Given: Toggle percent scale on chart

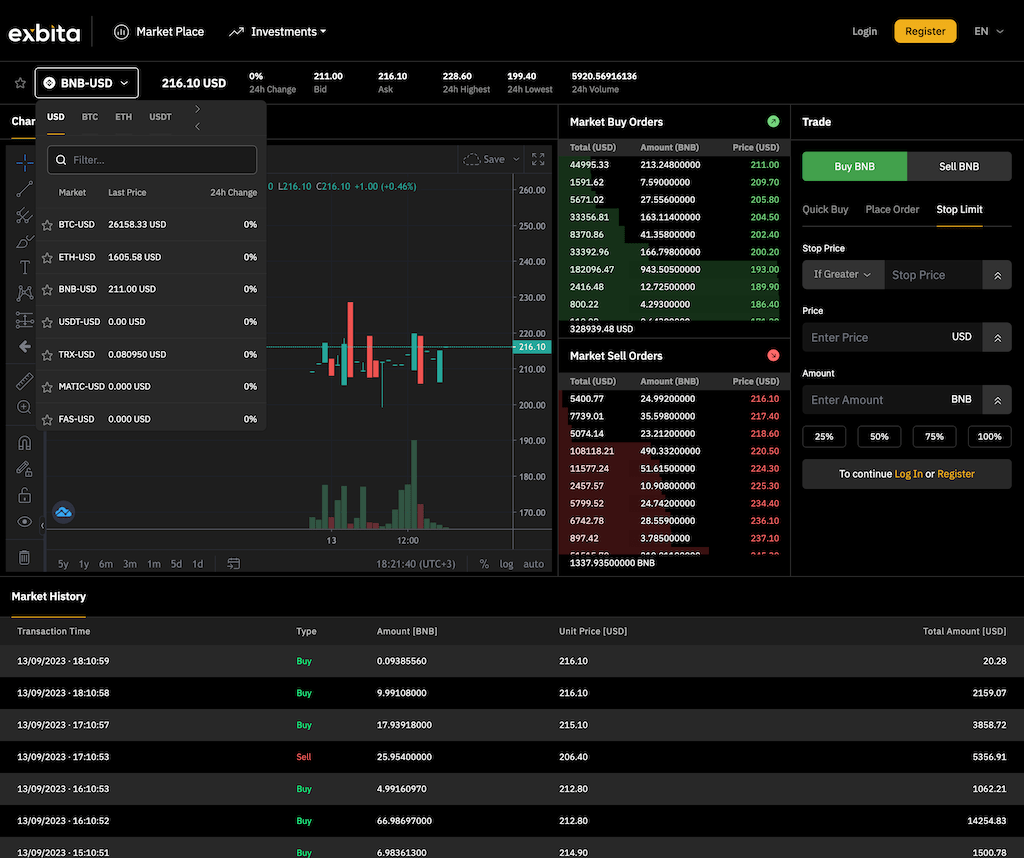Looking at the screenshot, I should 484,564.
